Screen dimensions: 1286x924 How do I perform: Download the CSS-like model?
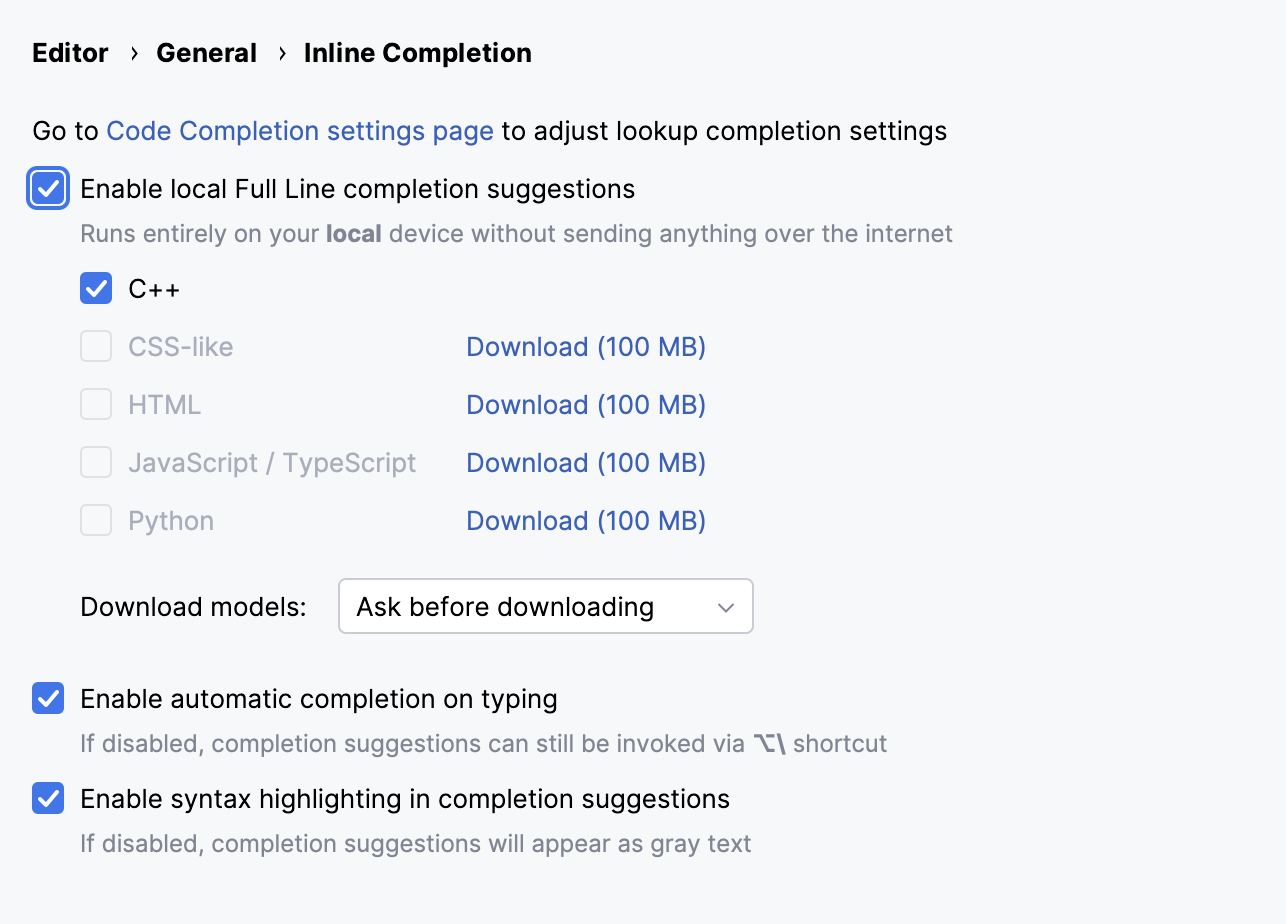[x=585, y=346]
